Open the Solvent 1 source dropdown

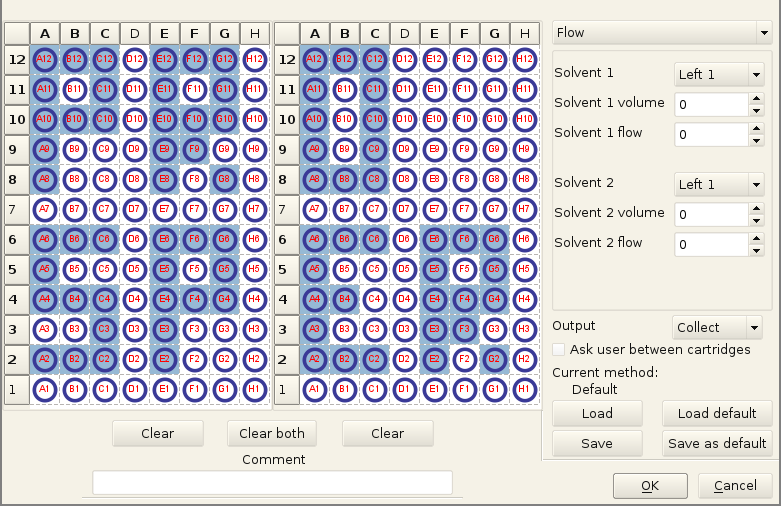[x=719, y=75]
